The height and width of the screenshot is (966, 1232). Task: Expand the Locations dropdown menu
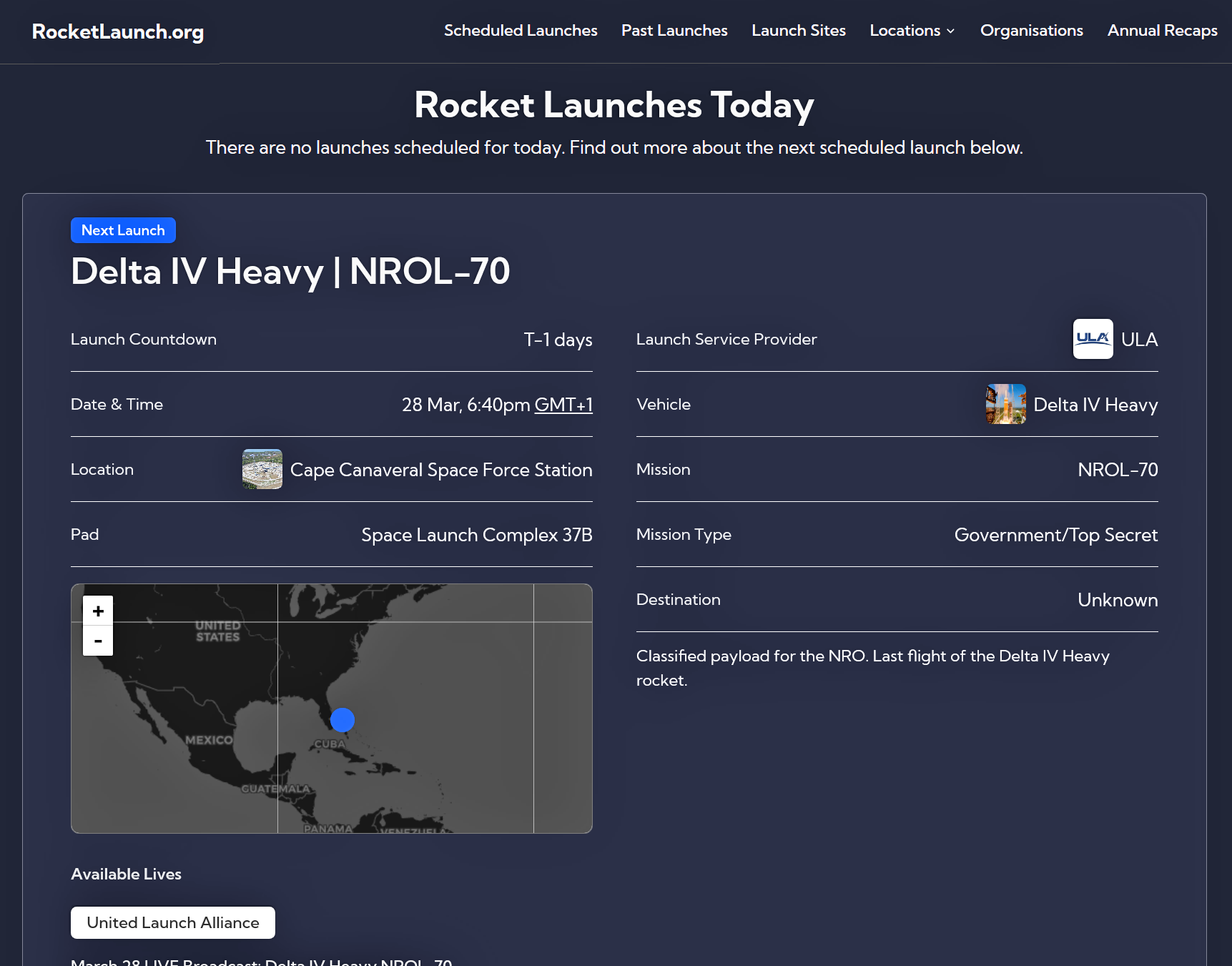tap(912, 31)
